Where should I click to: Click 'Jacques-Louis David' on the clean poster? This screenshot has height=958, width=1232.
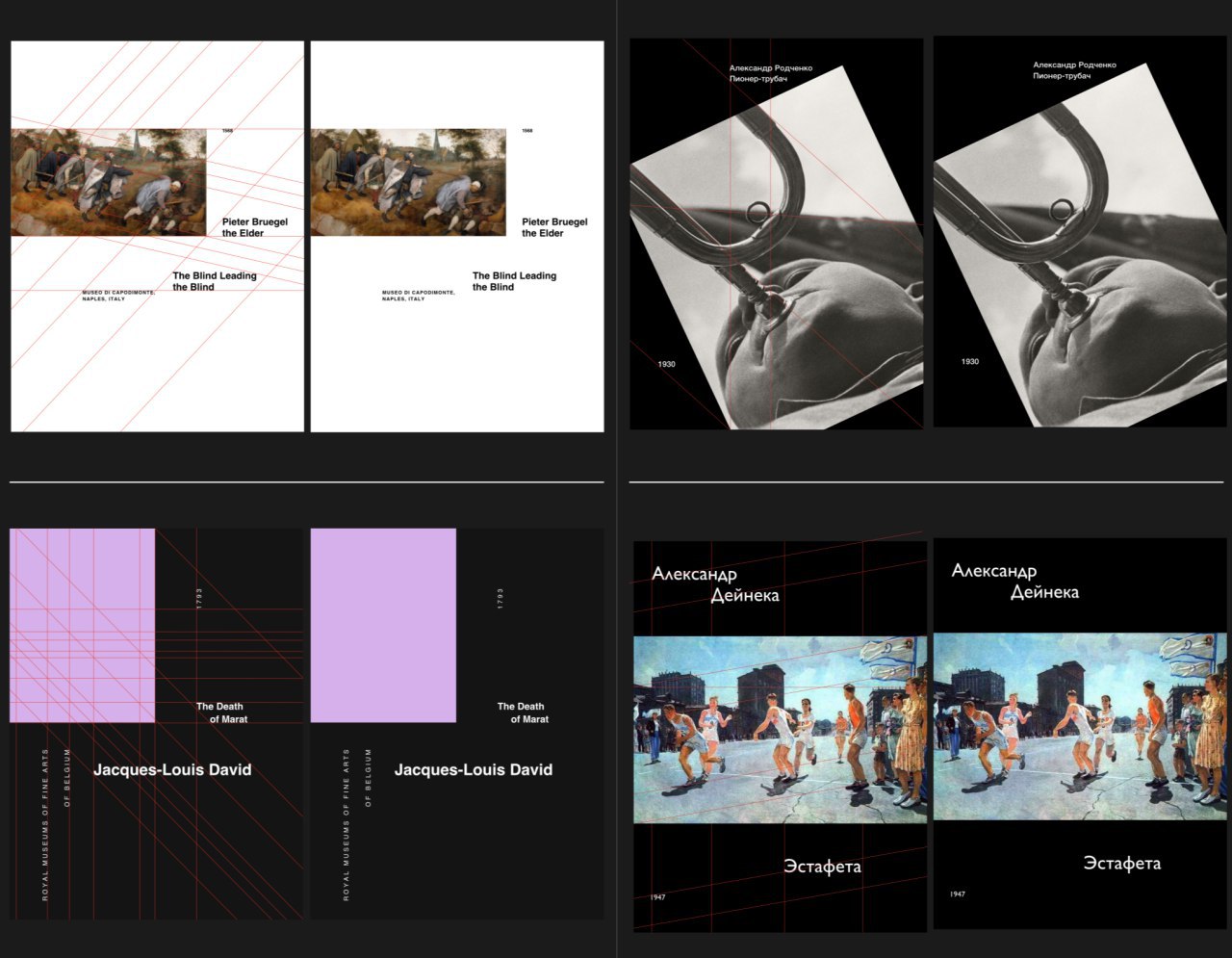click(x=474, y=770)
